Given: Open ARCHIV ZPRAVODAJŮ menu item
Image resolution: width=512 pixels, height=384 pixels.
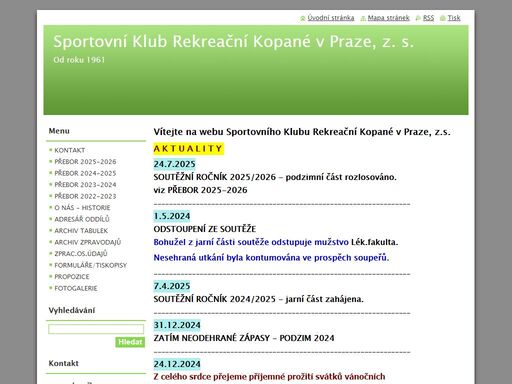Looking at the screenshot, I should coord(88,242).
